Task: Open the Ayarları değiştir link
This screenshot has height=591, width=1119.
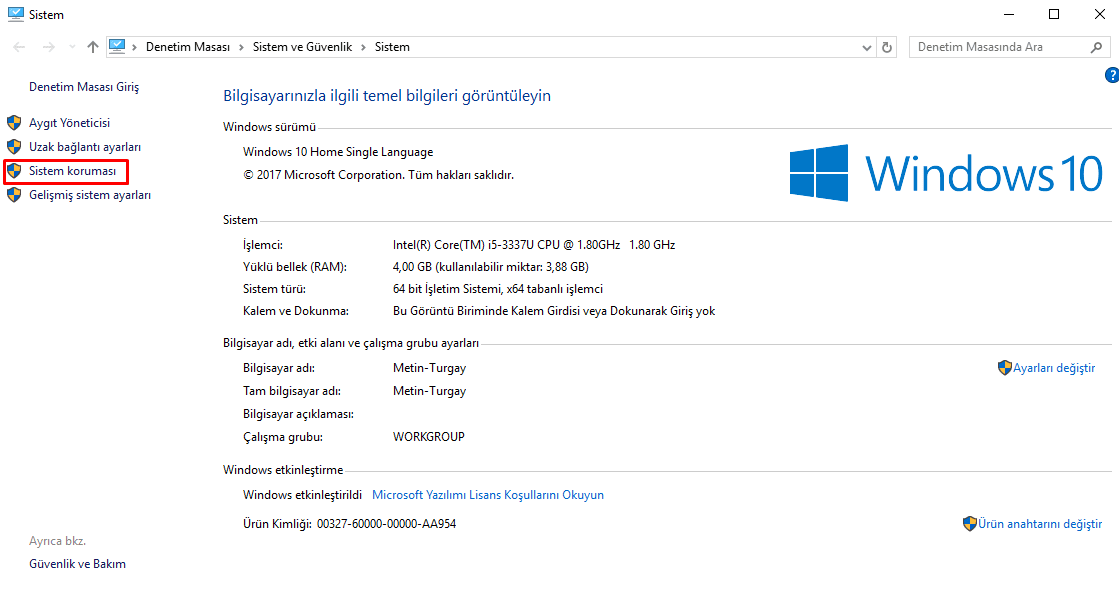Action: tap(1054, 368)
